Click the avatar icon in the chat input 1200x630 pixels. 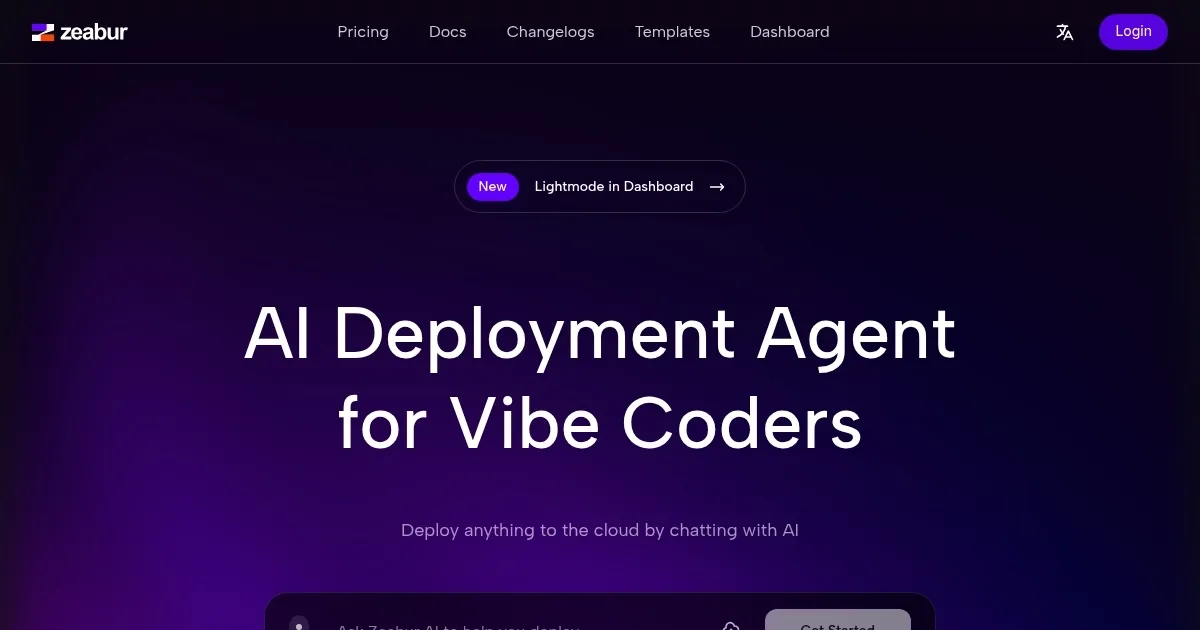300,624
